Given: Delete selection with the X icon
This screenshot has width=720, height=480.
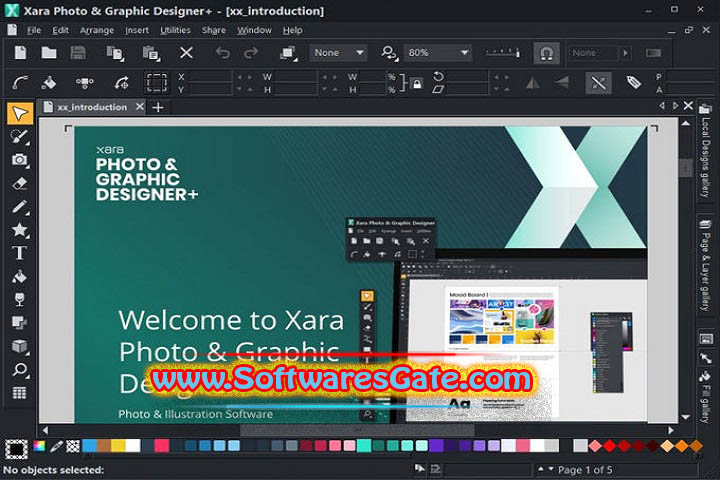Looking at the screenshot, I should pos(186,53).
